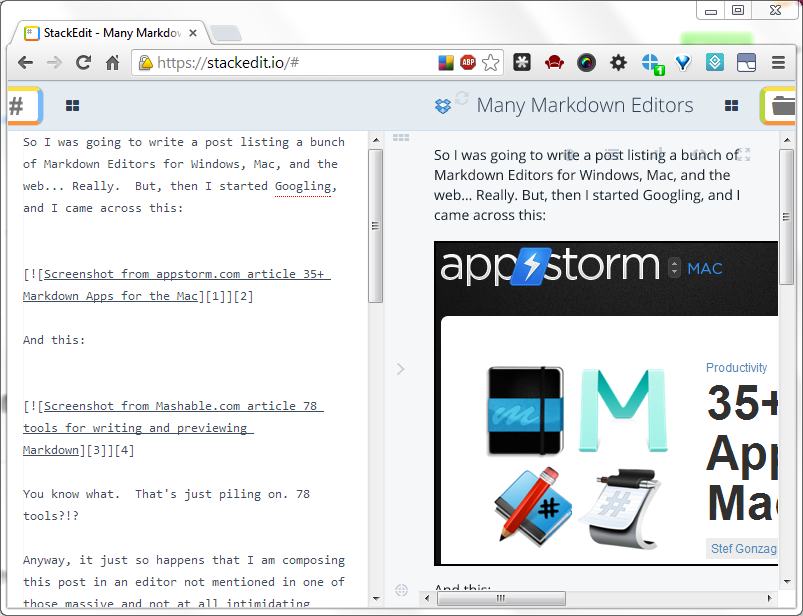Bookmark page with the star icon

490,63
